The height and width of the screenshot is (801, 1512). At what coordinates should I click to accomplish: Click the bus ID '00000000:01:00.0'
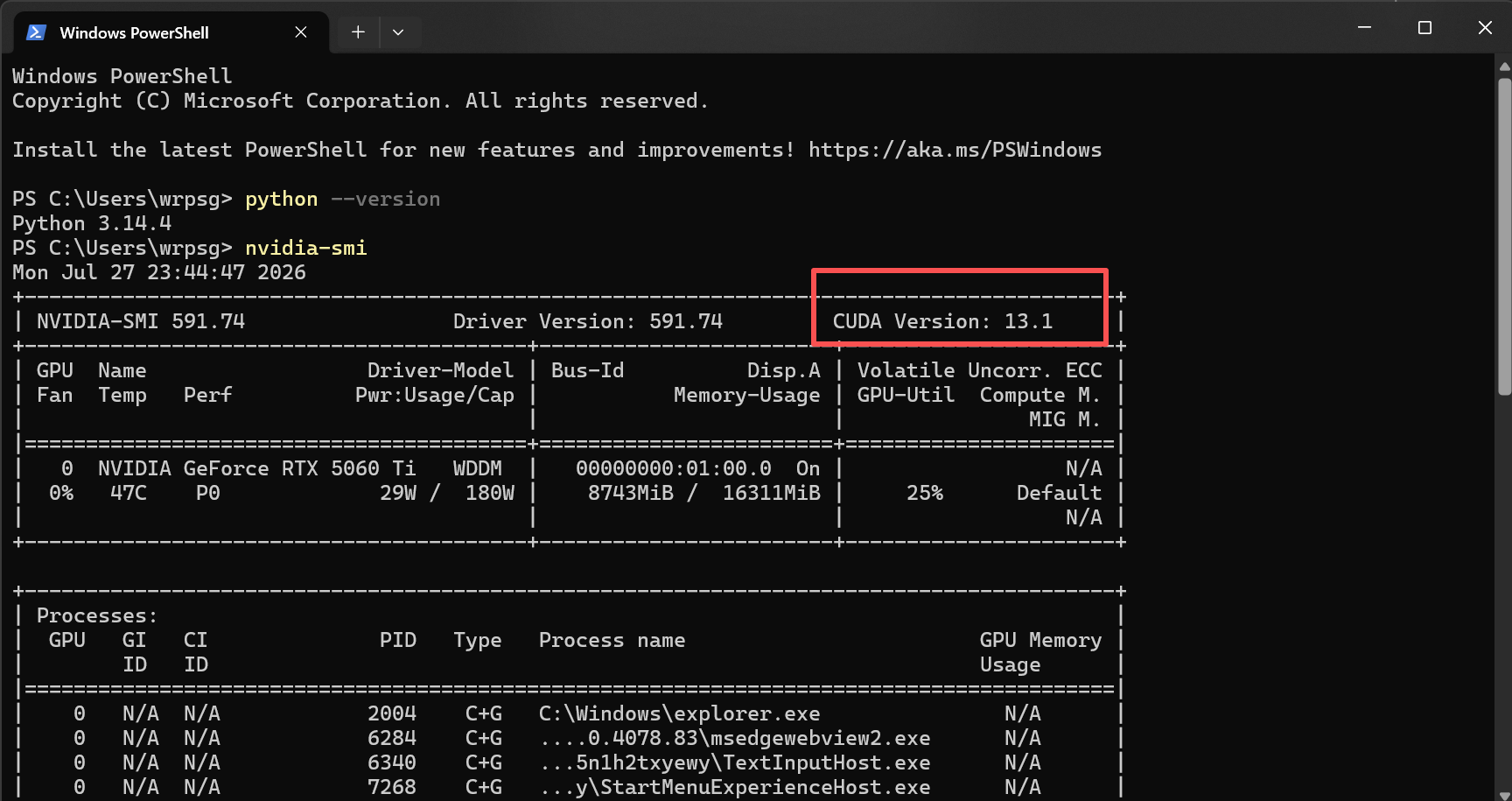tap(673, 468)
